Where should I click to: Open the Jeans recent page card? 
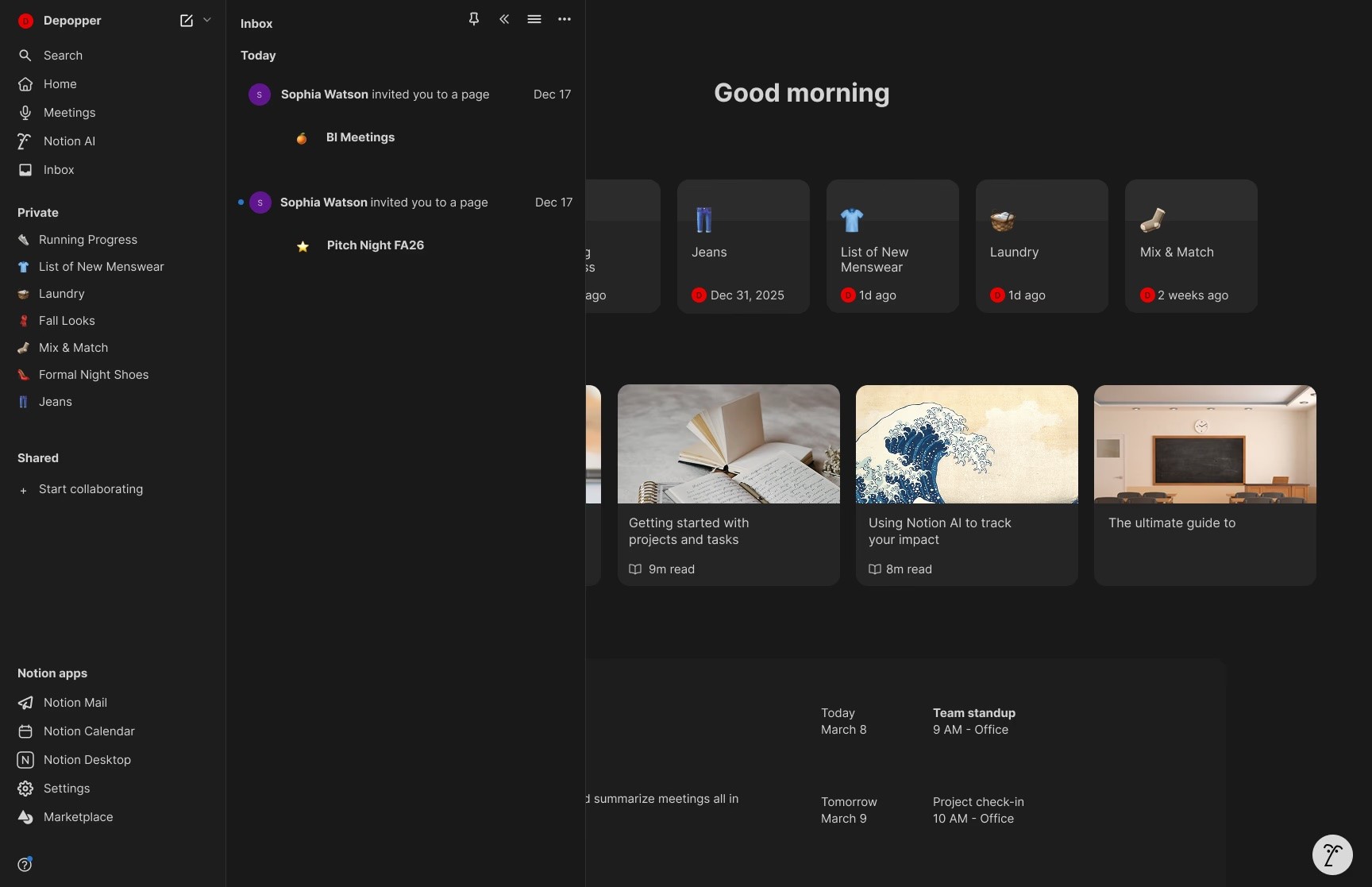pos(743,246)
